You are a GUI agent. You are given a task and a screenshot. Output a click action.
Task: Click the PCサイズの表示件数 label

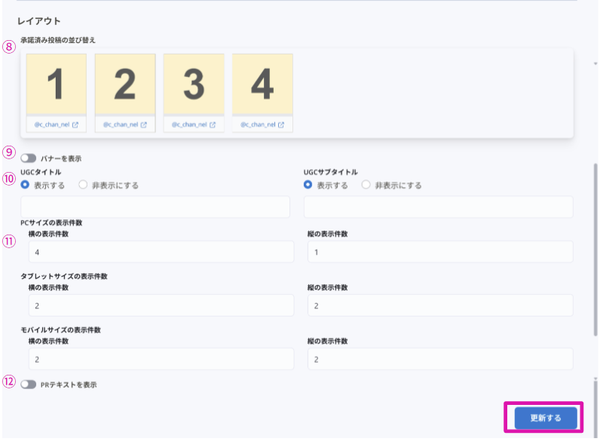pyautogui.click(x=51, y=223)
